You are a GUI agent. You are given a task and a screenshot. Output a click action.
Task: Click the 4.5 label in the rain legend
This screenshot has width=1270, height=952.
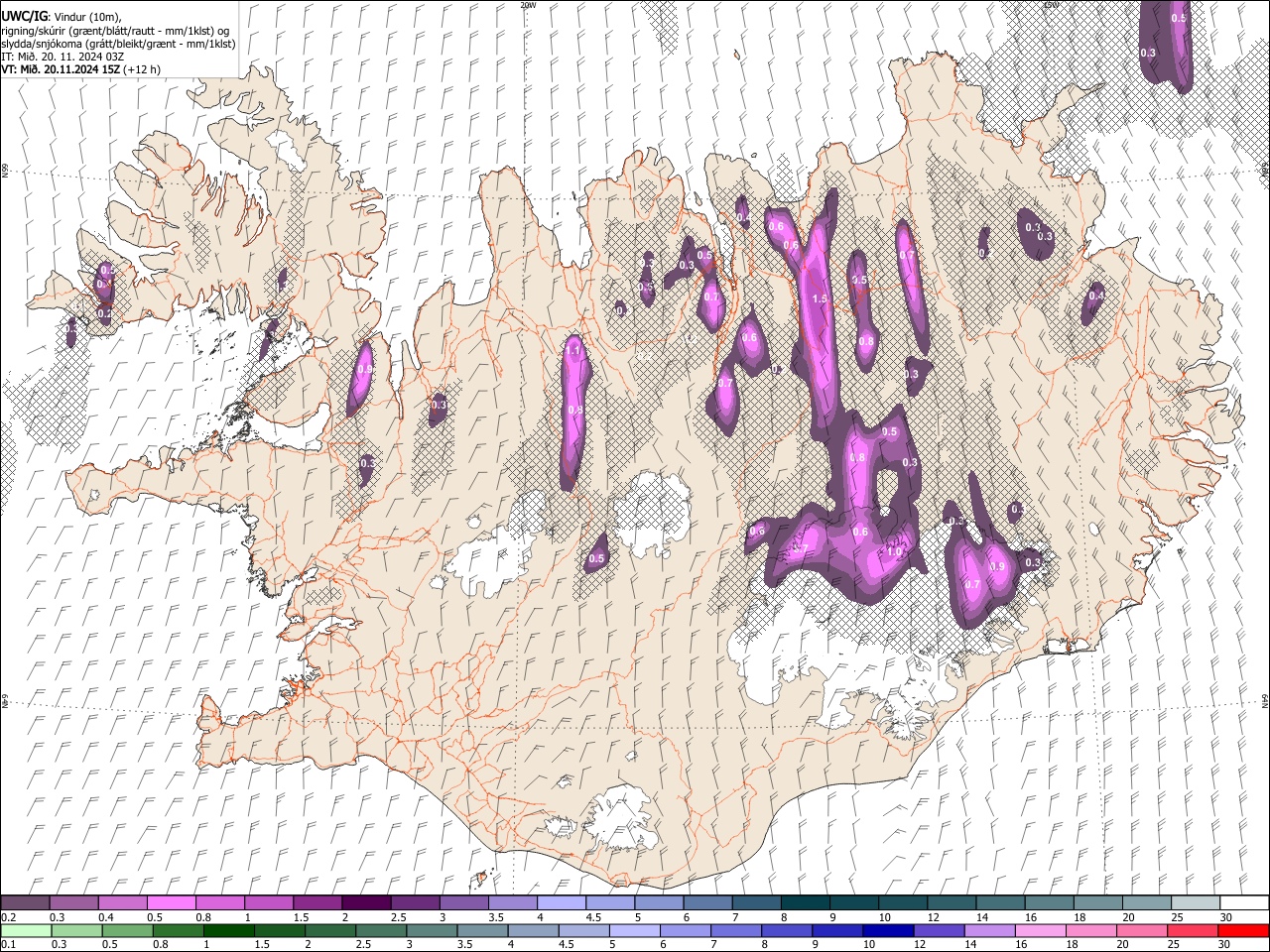[567, 944]
